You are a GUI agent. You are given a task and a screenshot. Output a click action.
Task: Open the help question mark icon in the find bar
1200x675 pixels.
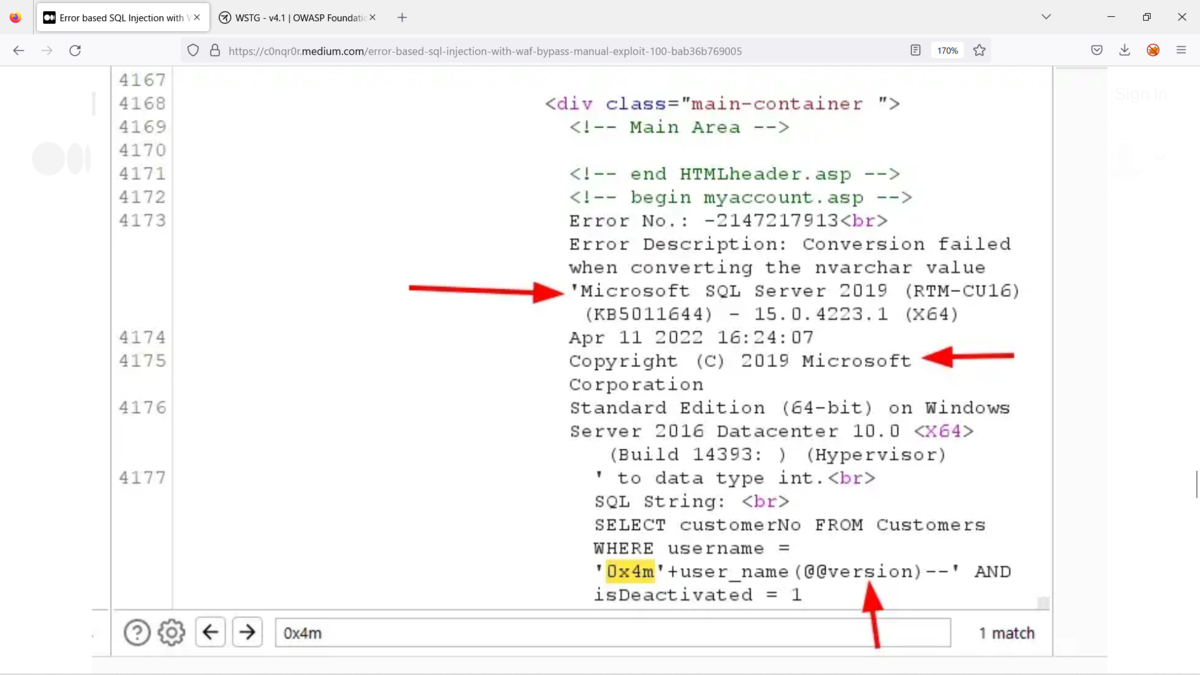click(137, 632)
